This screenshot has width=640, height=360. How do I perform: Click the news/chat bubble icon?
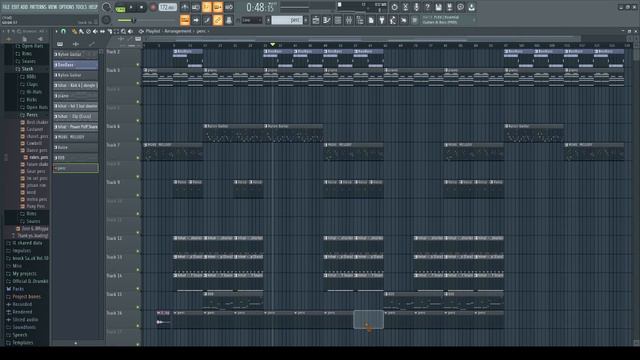pyautogui.click(x=460, y=7)
